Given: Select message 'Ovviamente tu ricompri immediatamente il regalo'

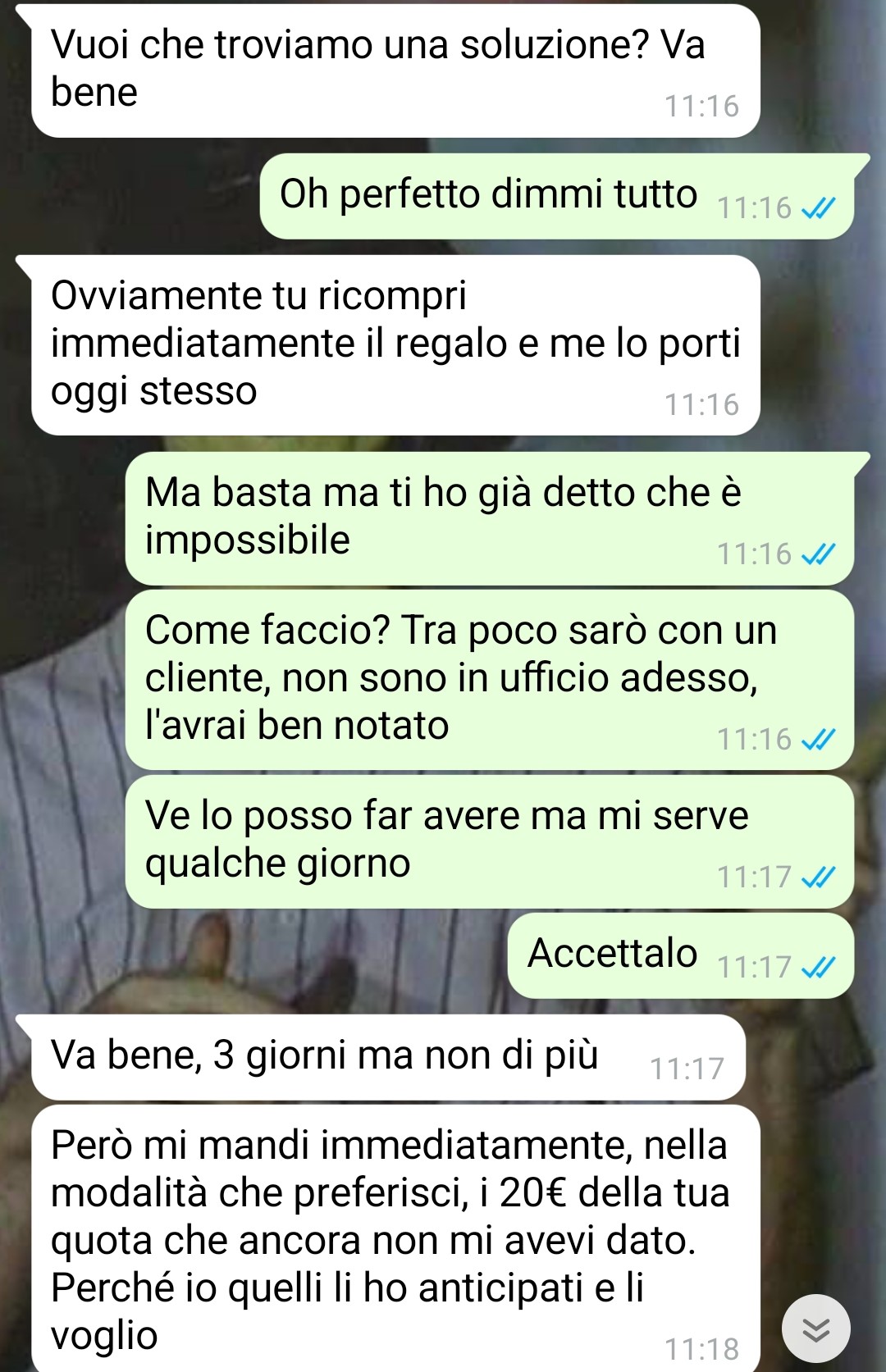Looking at the screenshot, I should point(395,345).
